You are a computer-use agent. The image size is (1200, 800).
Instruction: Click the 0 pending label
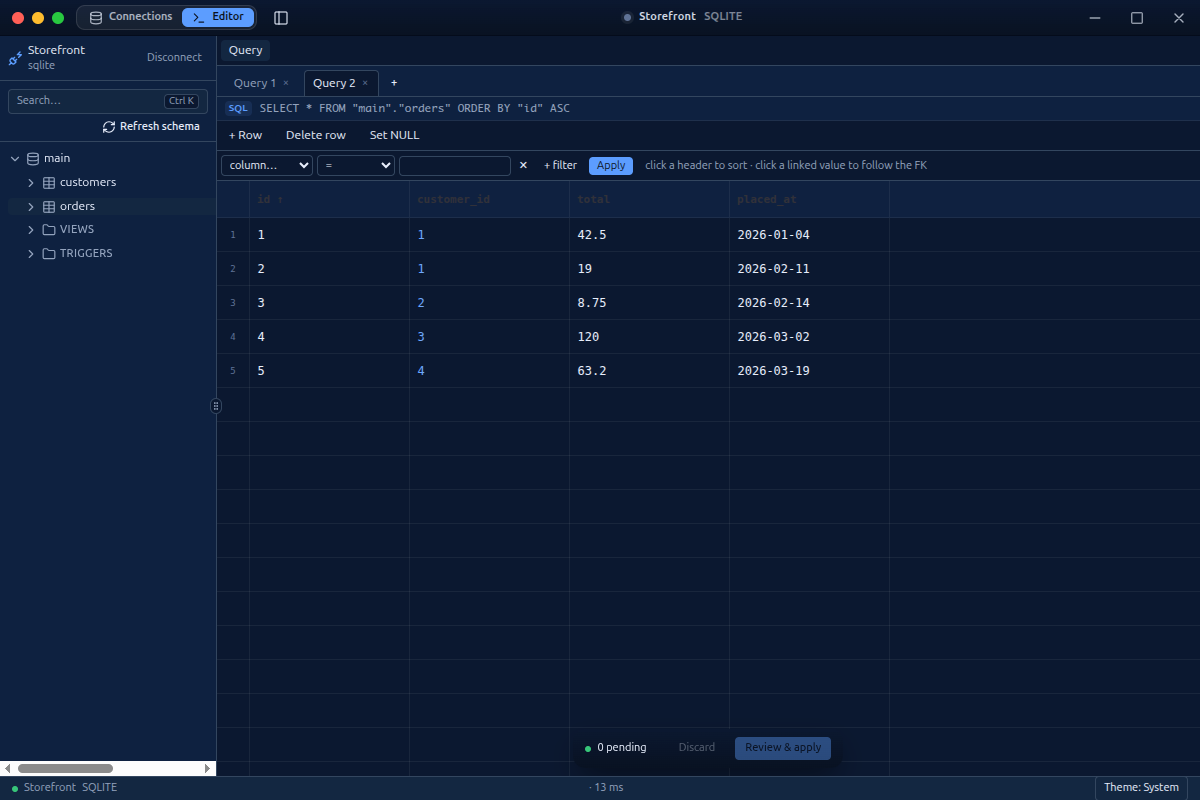click(622, 748)
